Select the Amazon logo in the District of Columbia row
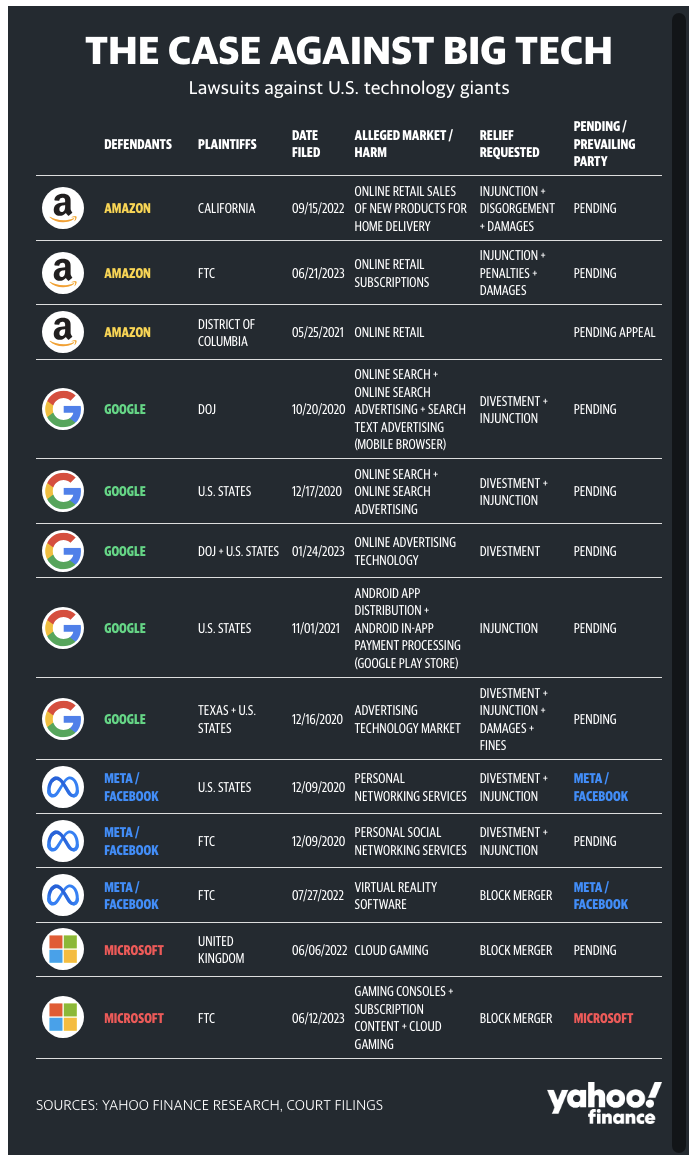Screen dimensions: 696x1162 [63, 332]
